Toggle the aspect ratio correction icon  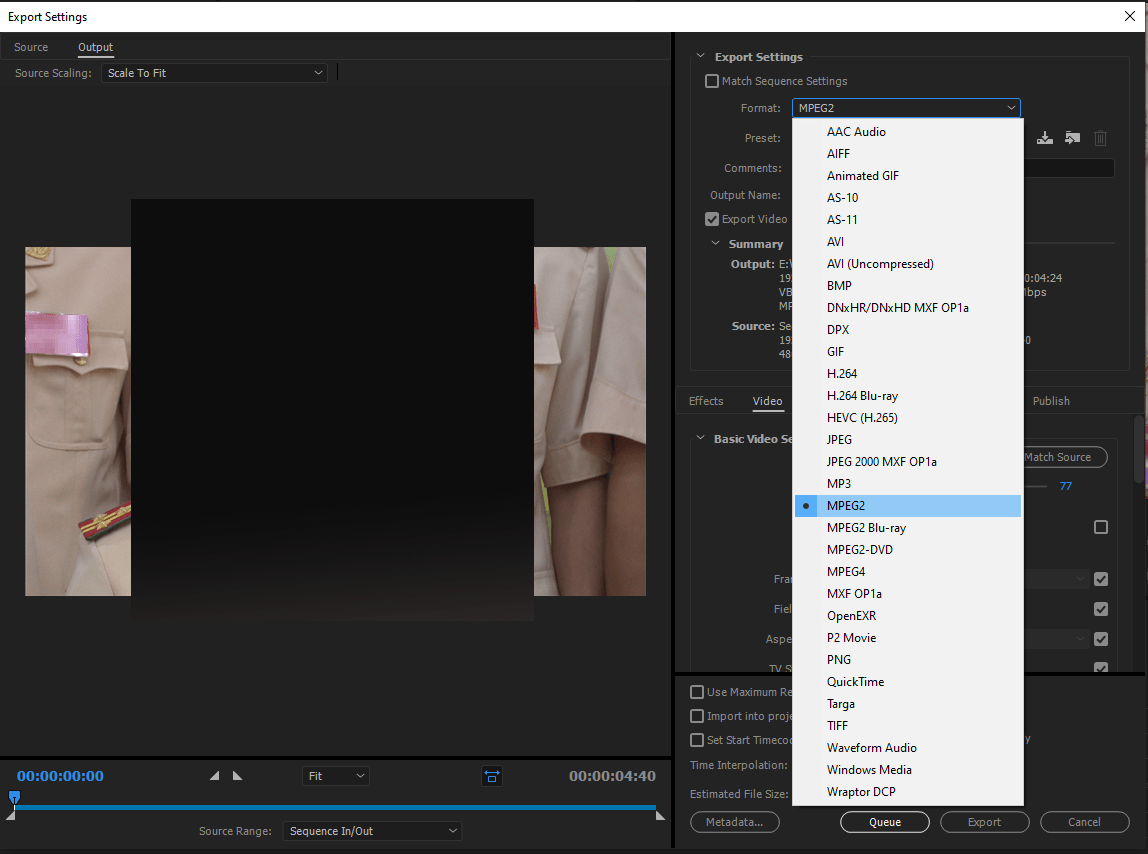(492, 776)
